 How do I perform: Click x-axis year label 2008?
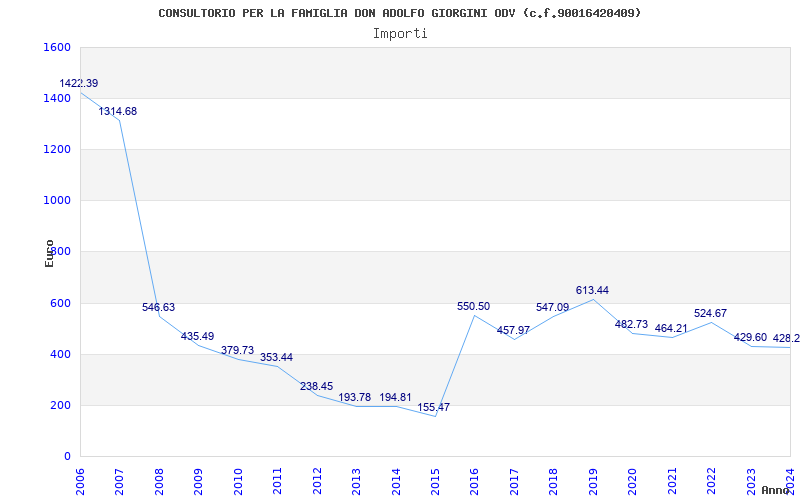click(159, 482)
